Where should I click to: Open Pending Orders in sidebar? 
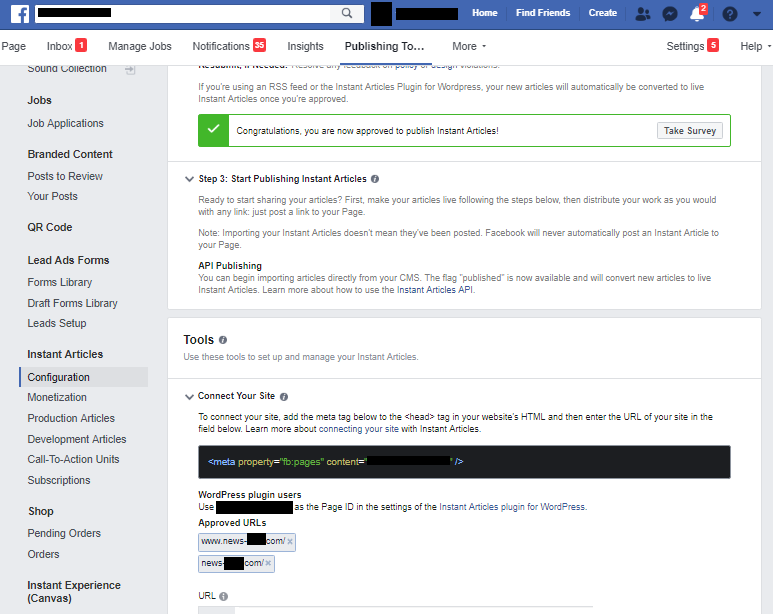click(64, 534)
